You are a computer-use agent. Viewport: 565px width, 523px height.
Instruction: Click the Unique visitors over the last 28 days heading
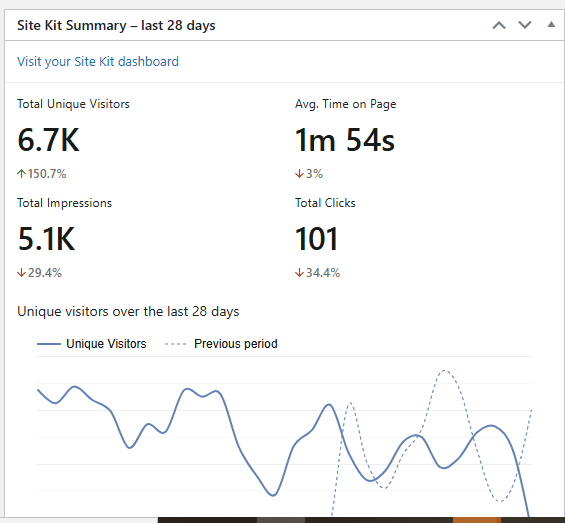tap(128, 311)
